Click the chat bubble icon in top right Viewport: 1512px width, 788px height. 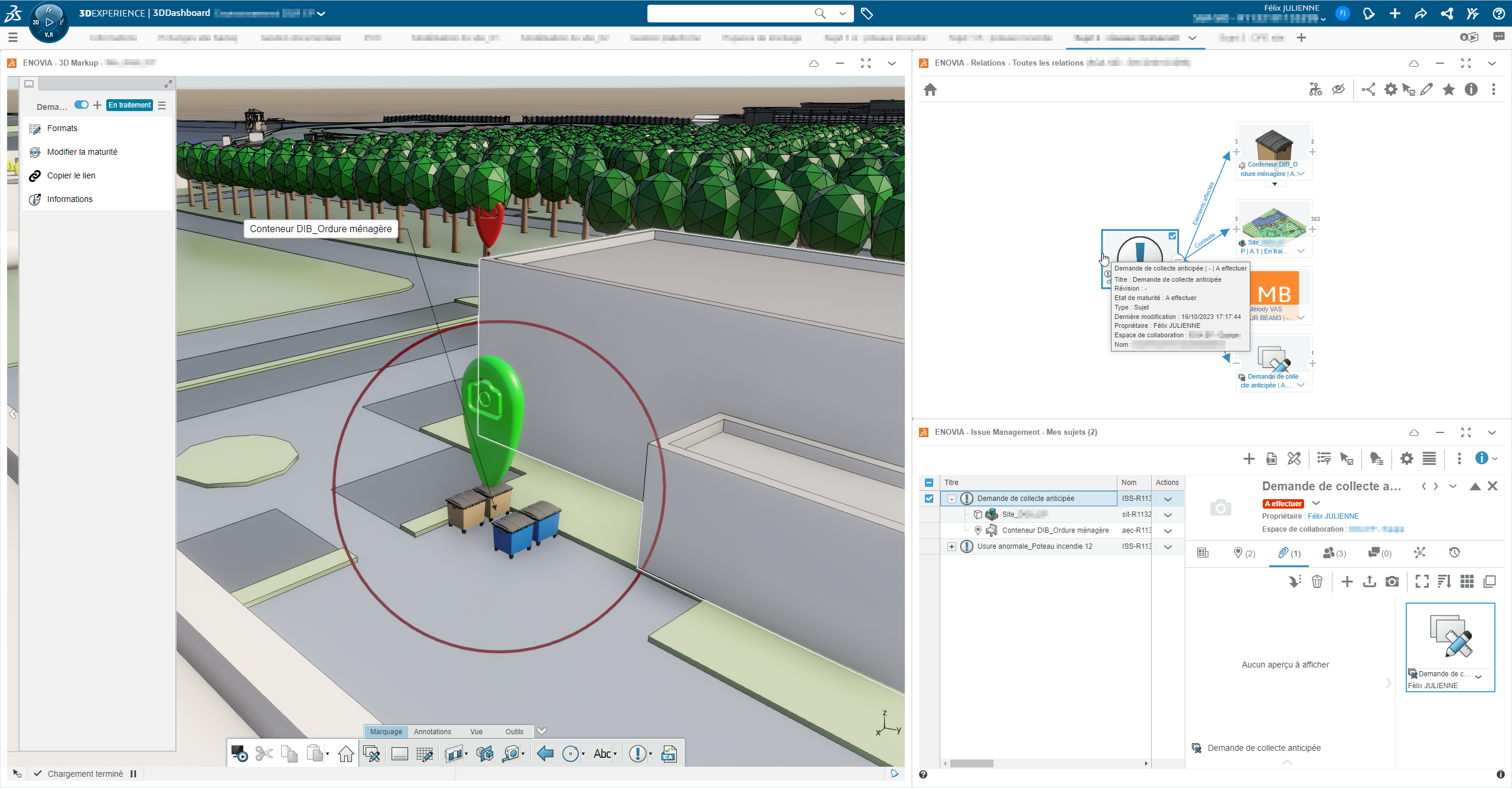[1498, 37]
